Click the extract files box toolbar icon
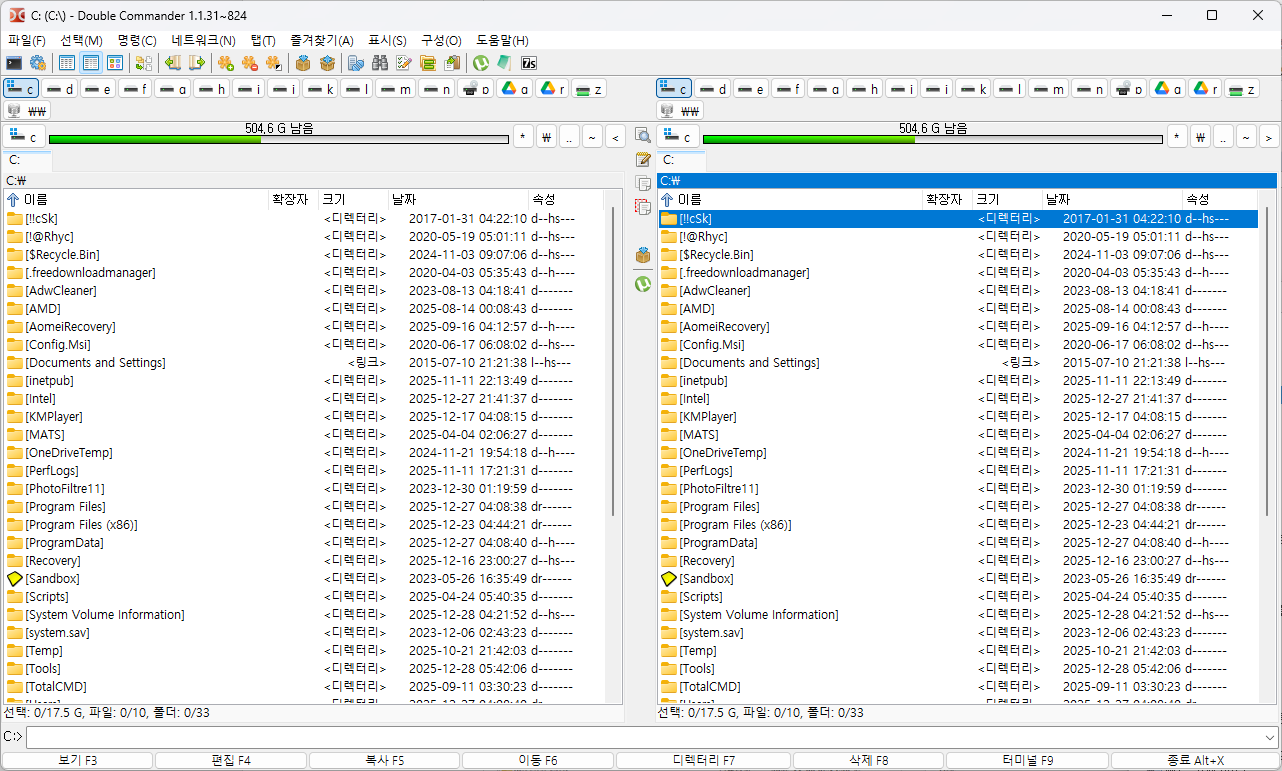Viewport: 1282px width, 771px height. (x=327, y=63)
